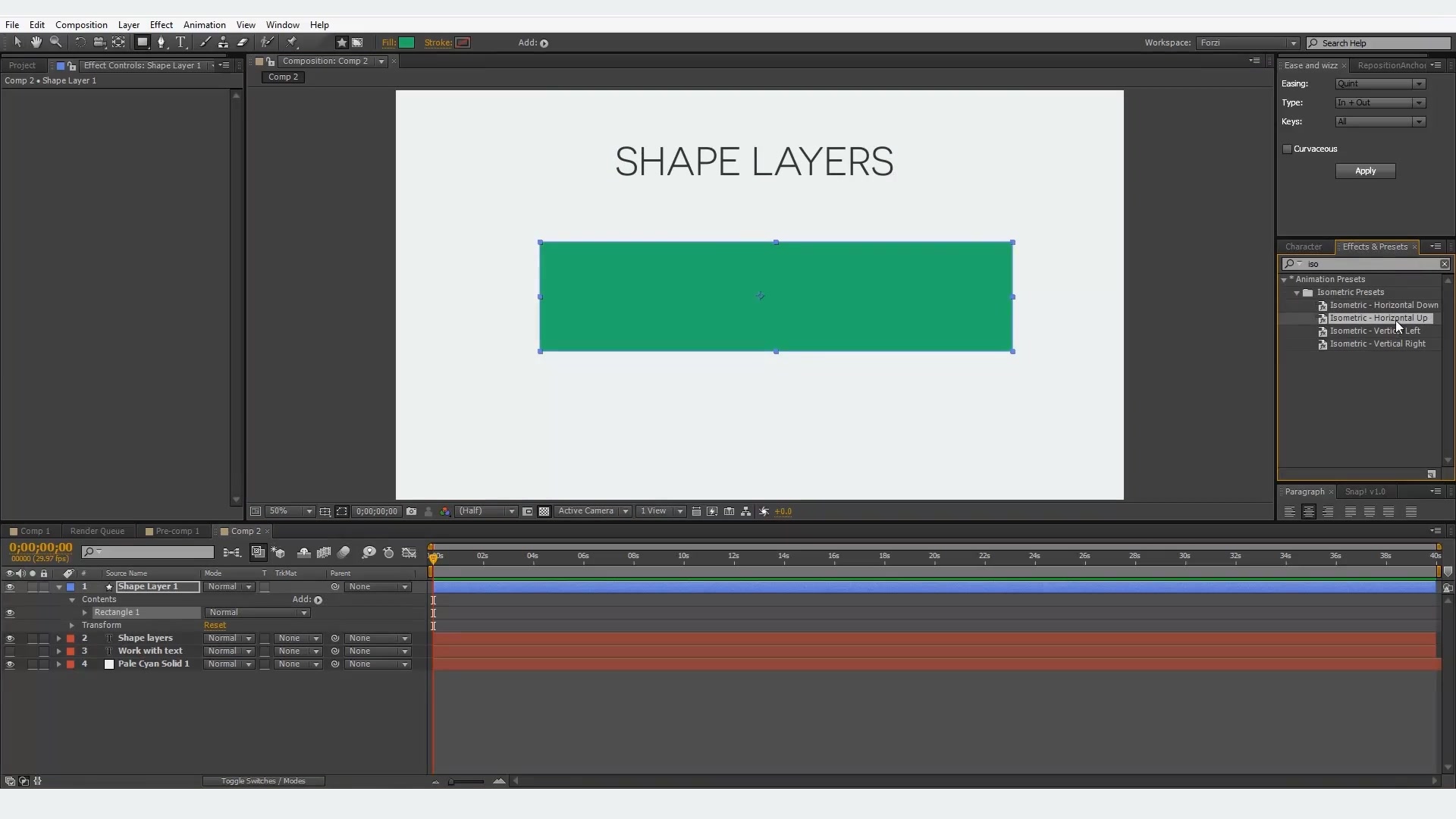The height and width of the screenshot is (819, 1456).
Task: Expand the Contents group in timeline
Action: (71, 598)
